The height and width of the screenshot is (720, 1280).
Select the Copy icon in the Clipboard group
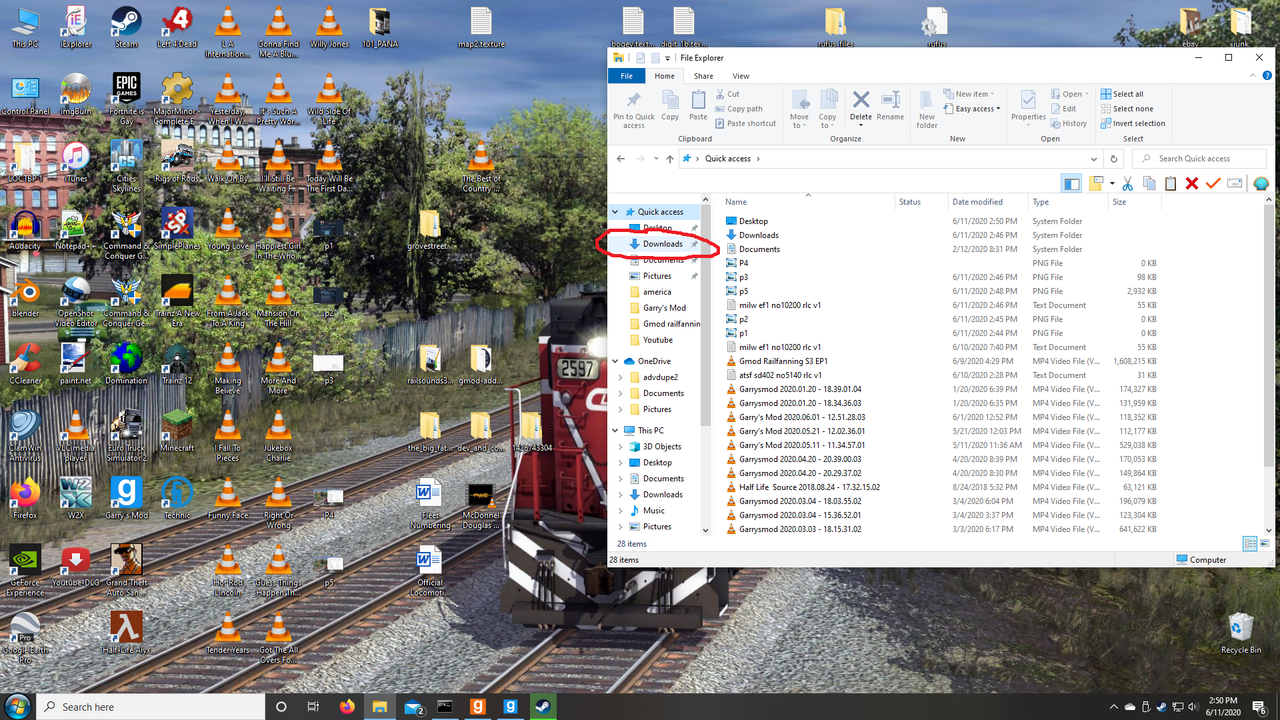pos(669,105)
